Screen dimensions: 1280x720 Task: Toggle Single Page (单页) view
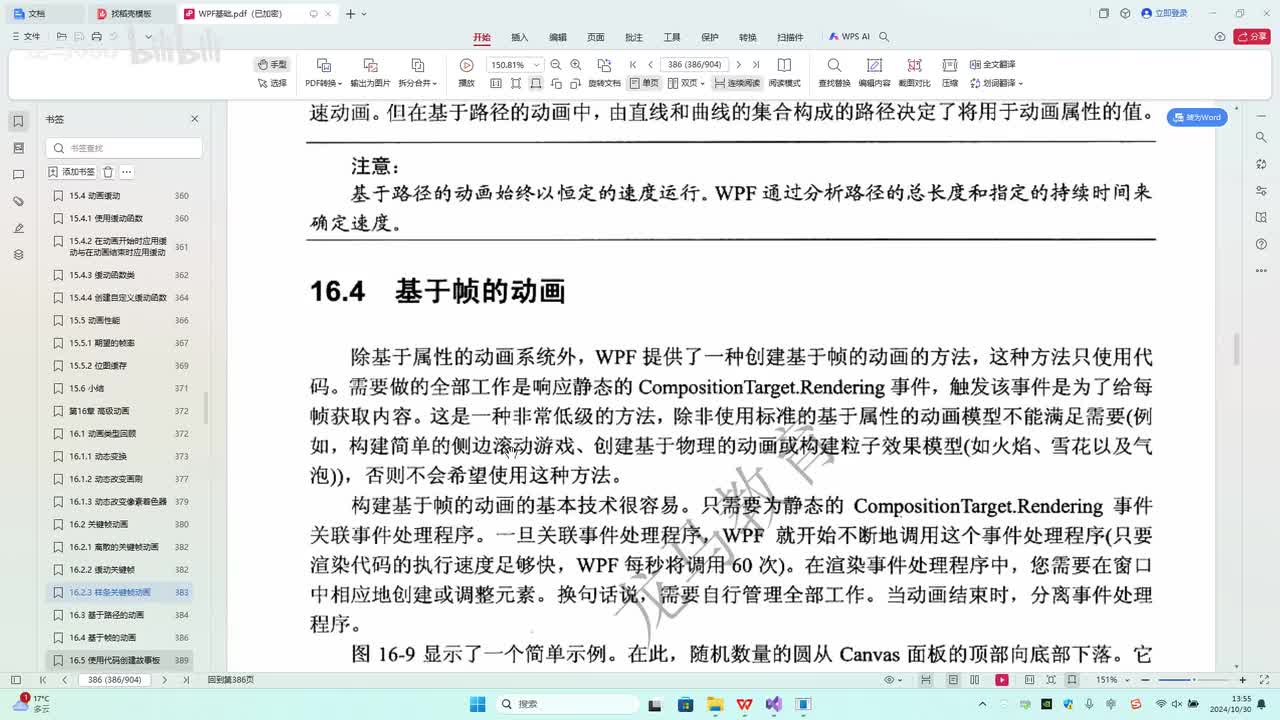644,83
